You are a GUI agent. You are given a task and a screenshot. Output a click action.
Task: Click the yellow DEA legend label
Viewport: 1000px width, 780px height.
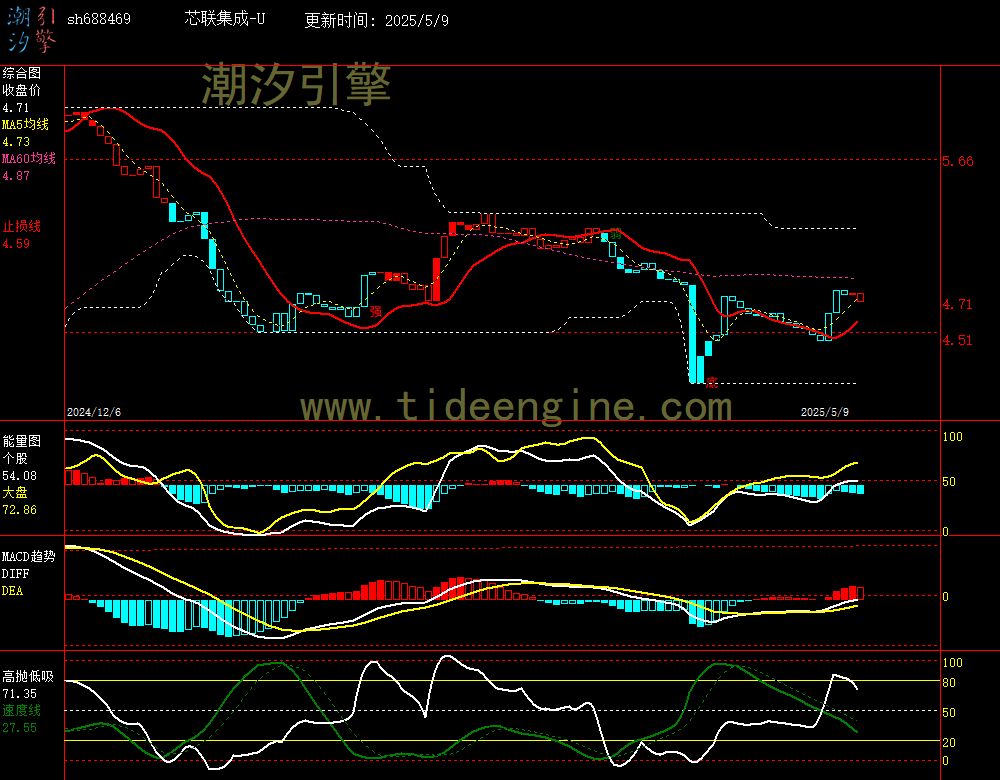tap(12, 591)
